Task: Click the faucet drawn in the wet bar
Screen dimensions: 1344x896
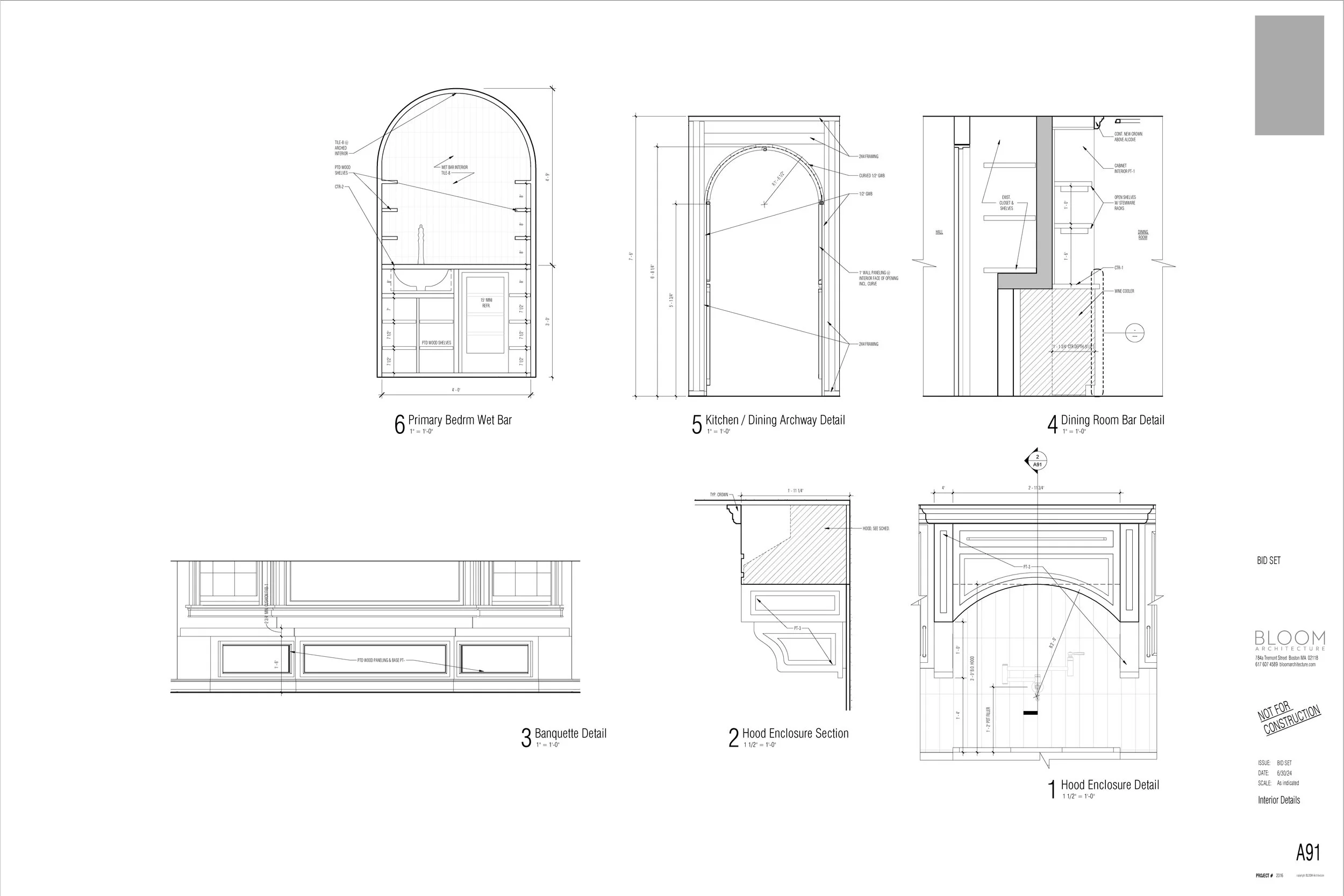Action: point(421,244)
